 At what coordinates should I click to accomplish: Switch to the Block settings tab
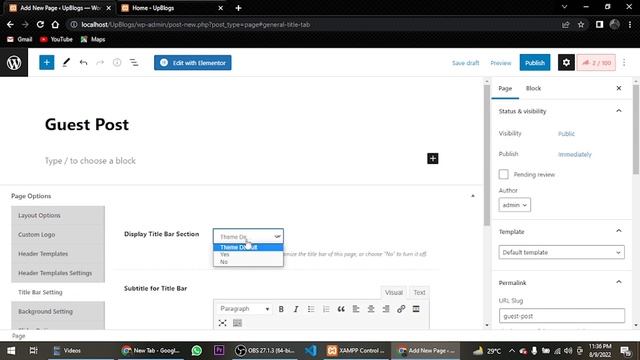(533, 88)
